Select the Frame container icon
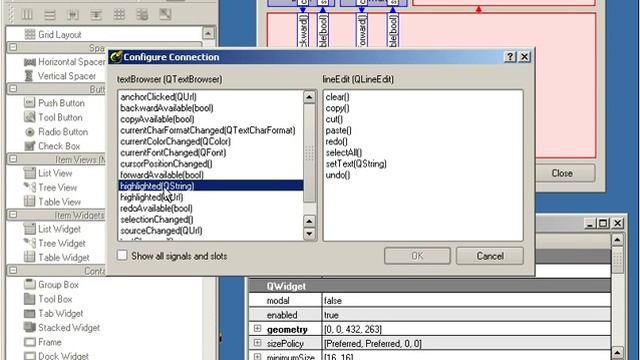Viewport: 640px width, 360px height. tap(29, 342)
